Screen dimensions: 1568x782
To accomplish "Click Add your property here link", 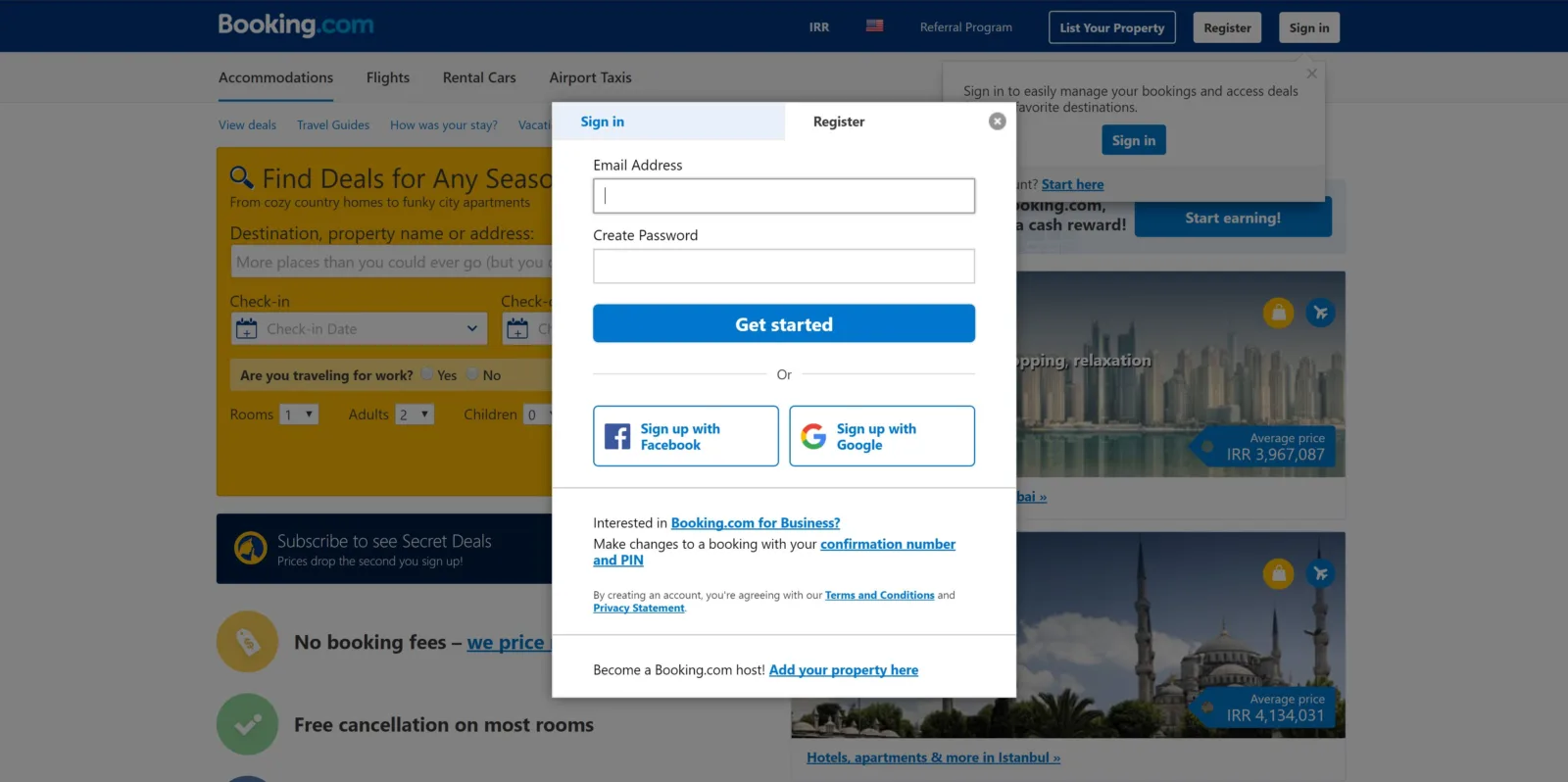I will (x=844, y=670).
